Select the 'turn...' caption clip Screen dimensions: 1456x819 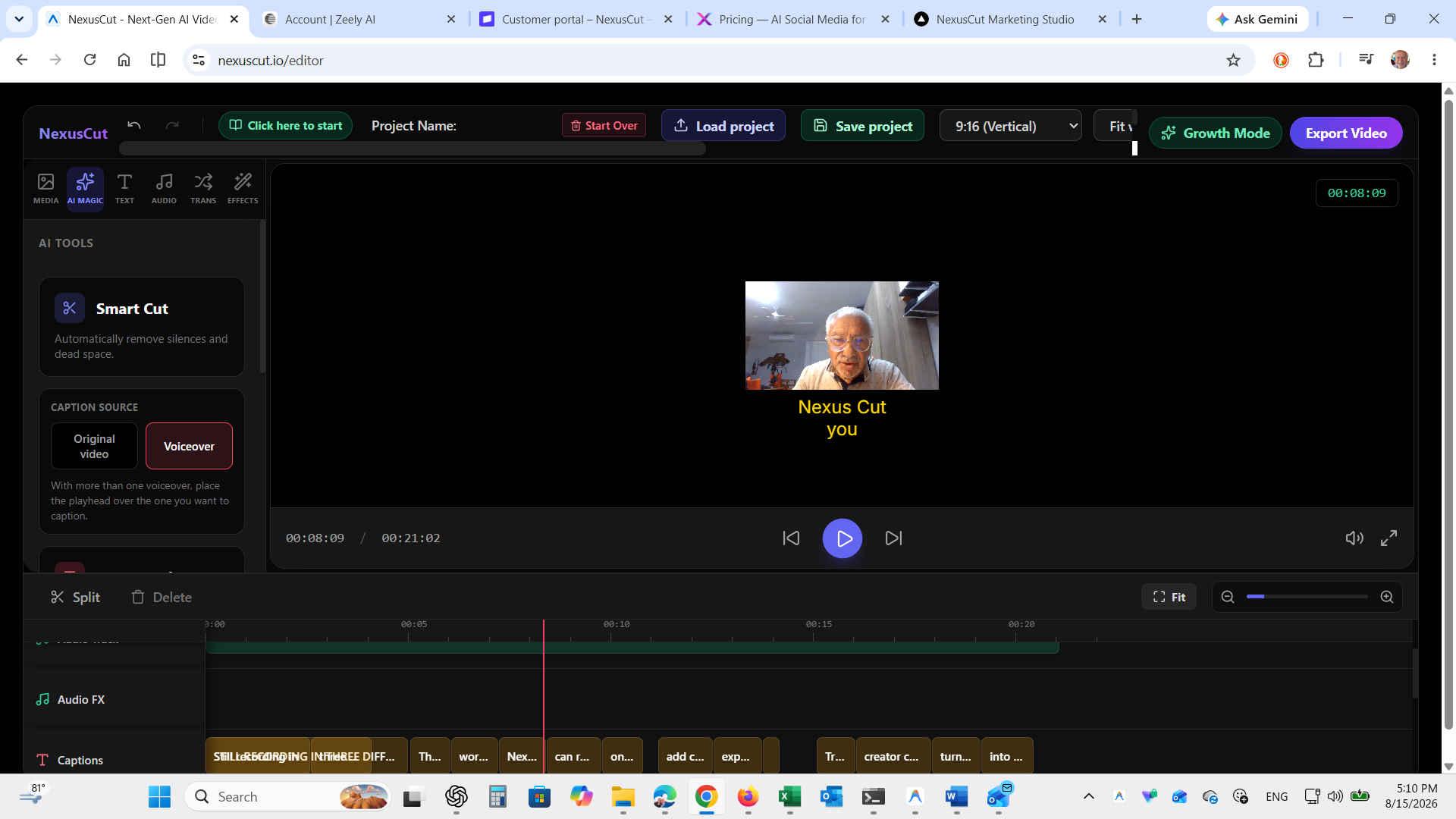(955, 756)
